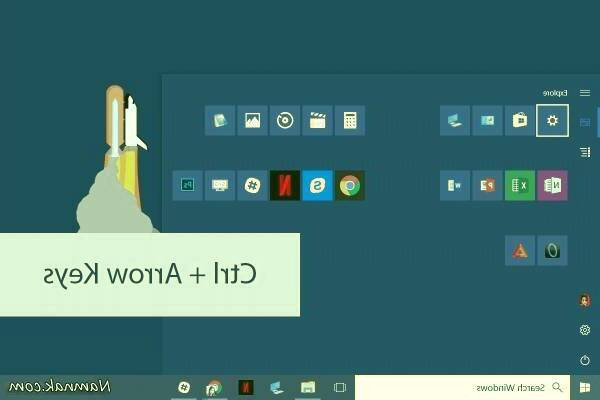Launch the PowerPoint tile
The width and height of the screenshot is (600, 400).
click(x=488, y=185)
